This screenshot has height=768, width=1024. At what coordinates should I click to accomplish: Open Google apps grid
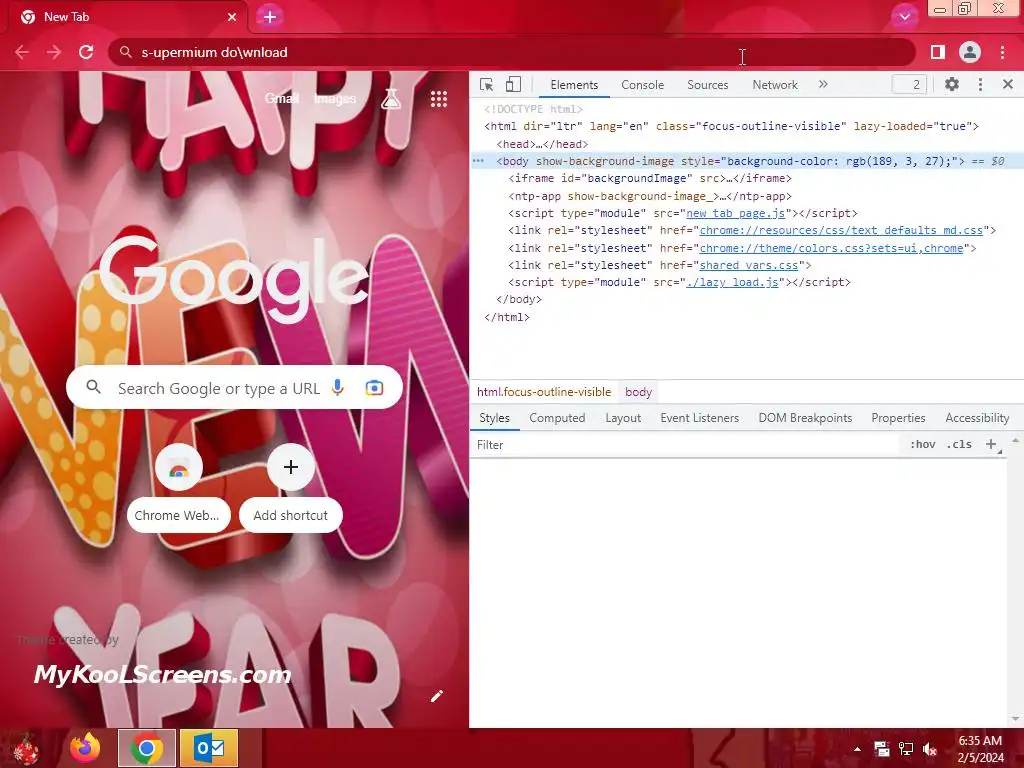(x=439, y=99)
